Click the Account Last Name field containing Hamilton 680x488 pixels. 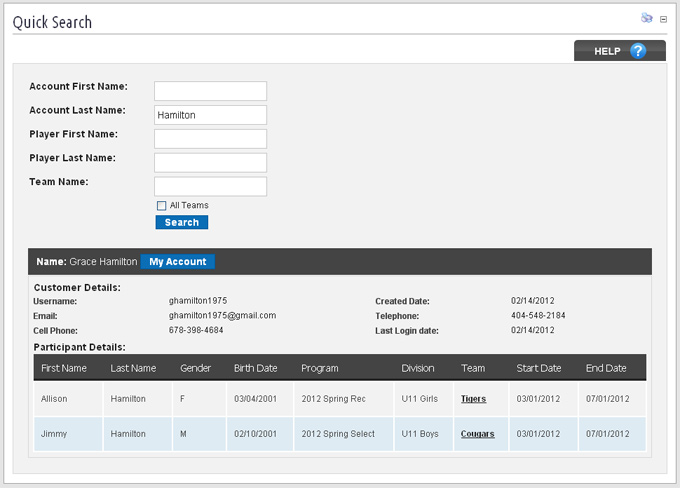(x=210, y=115)
